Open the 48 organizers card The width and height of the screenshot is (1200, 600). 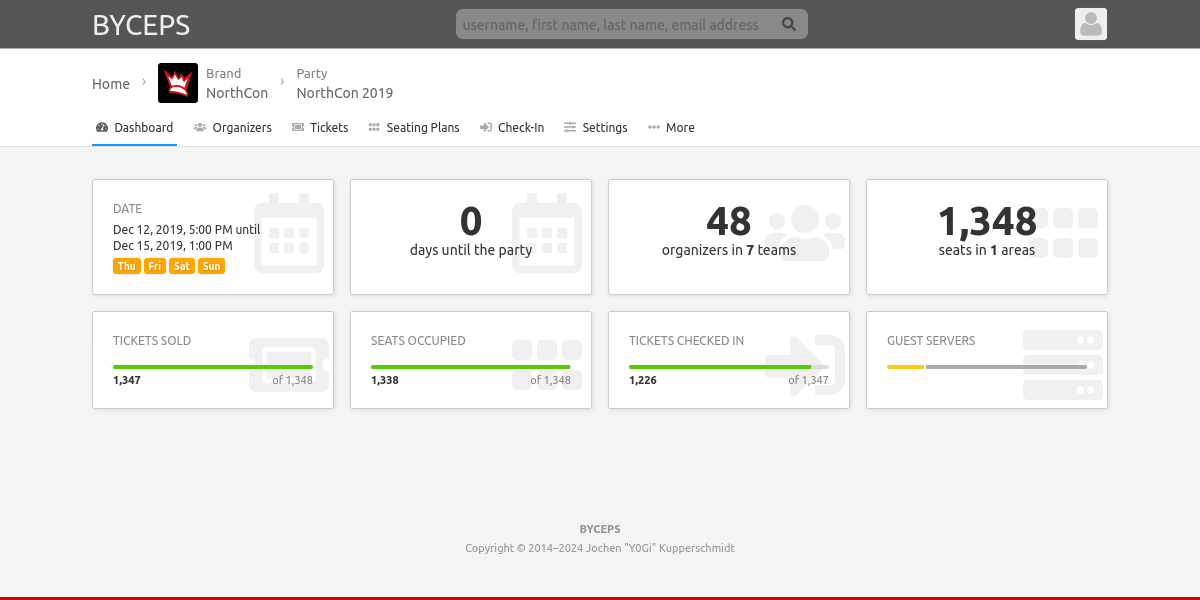click(x=728, y=237)
